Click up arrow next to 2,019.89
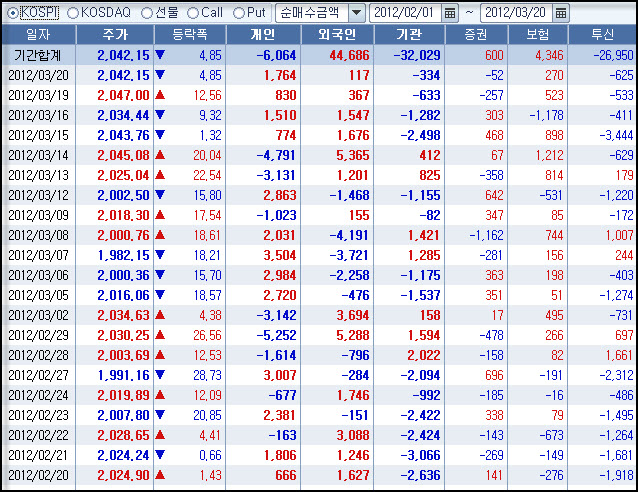638x492 pixels. tap(160, 395)
